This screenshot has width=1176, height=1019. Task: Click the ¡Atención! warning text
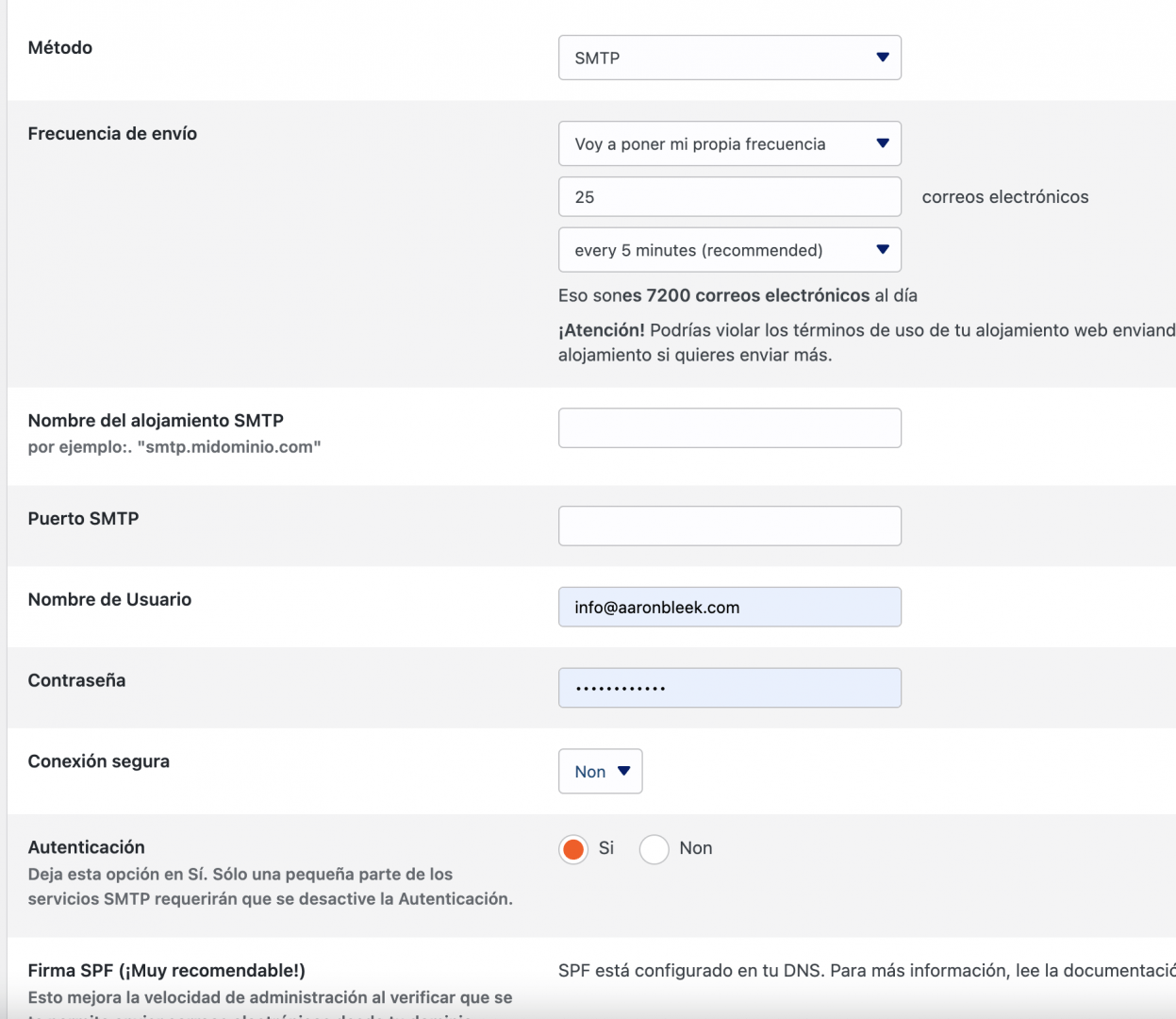point(602,330)
